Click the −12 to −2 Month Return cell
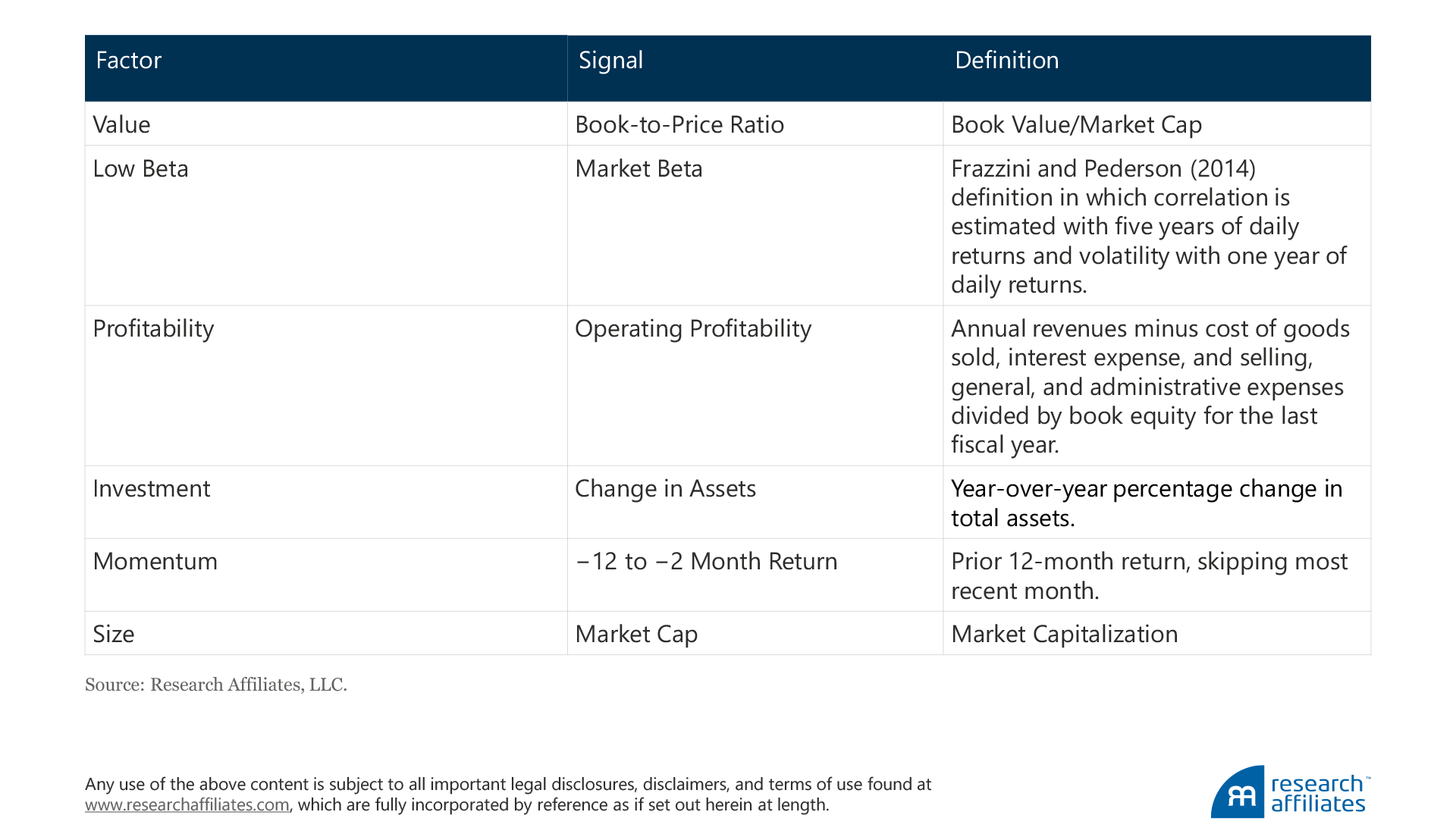This screenshot has height=840, width=1456. click(706, 562)
